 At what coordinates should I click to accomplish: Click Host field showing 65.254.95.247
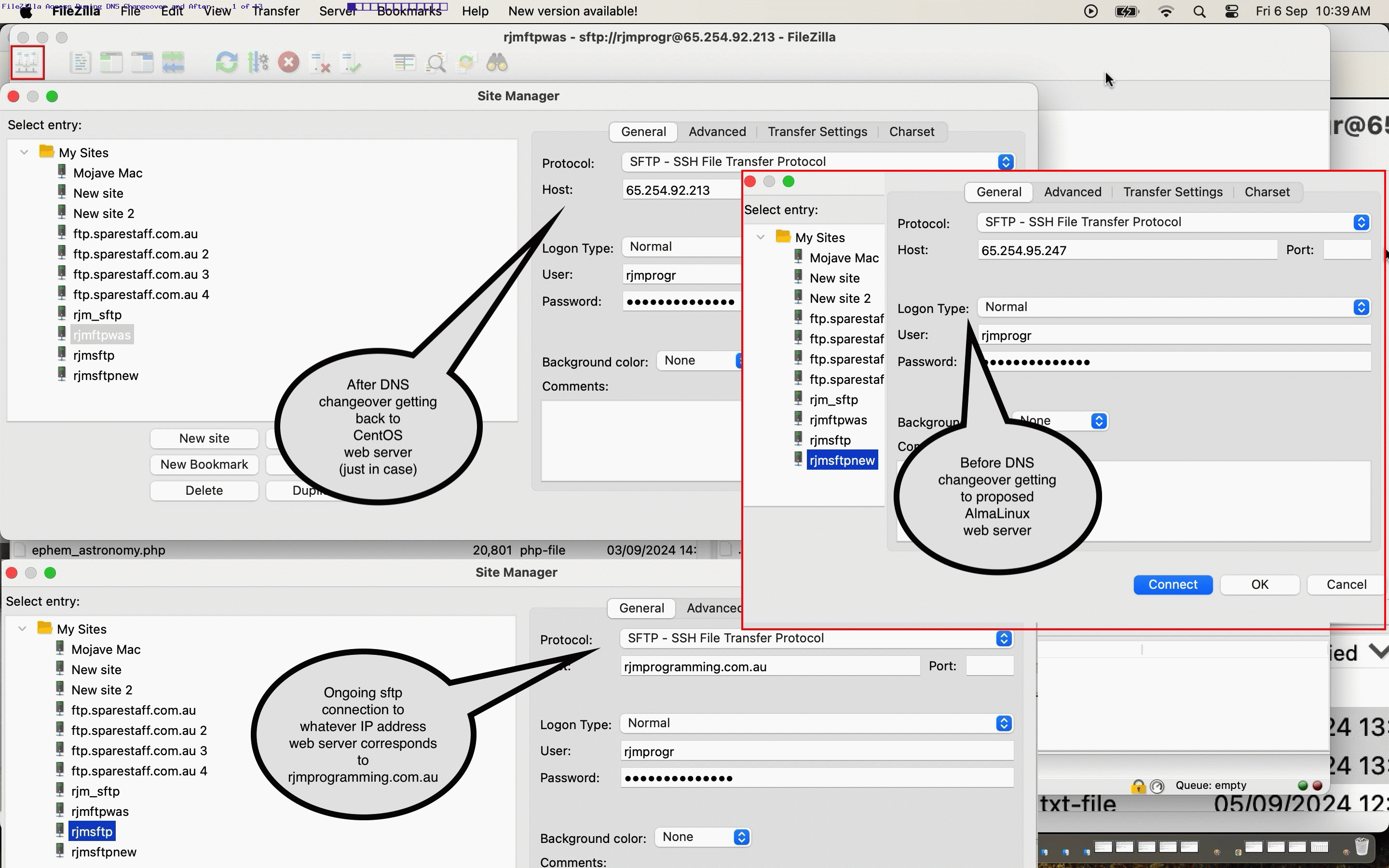coord(1127,250)
